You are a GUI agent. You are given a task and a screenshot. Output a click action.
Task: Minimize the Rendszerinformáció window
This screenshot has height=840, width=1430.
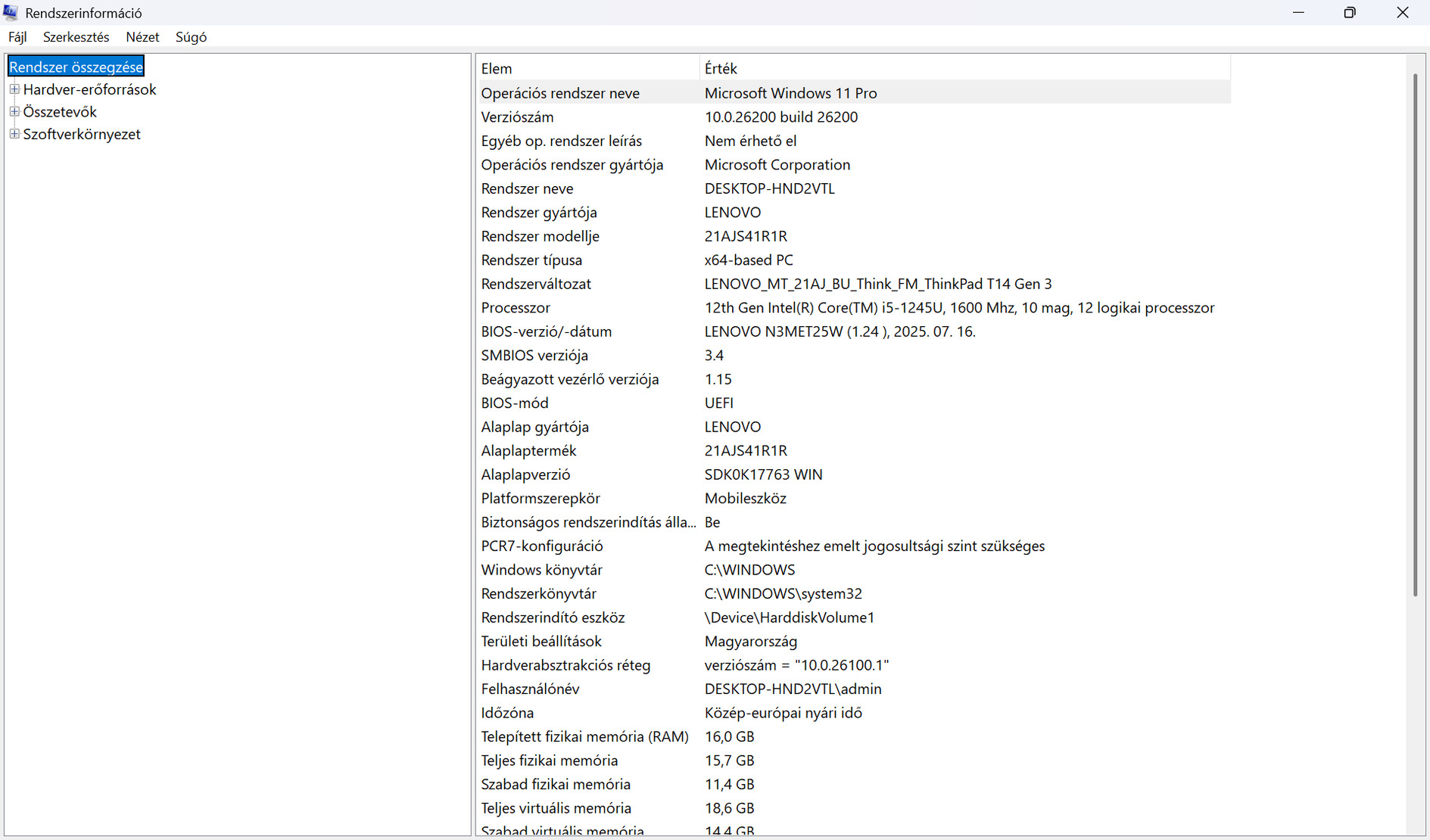[1298, 13]
